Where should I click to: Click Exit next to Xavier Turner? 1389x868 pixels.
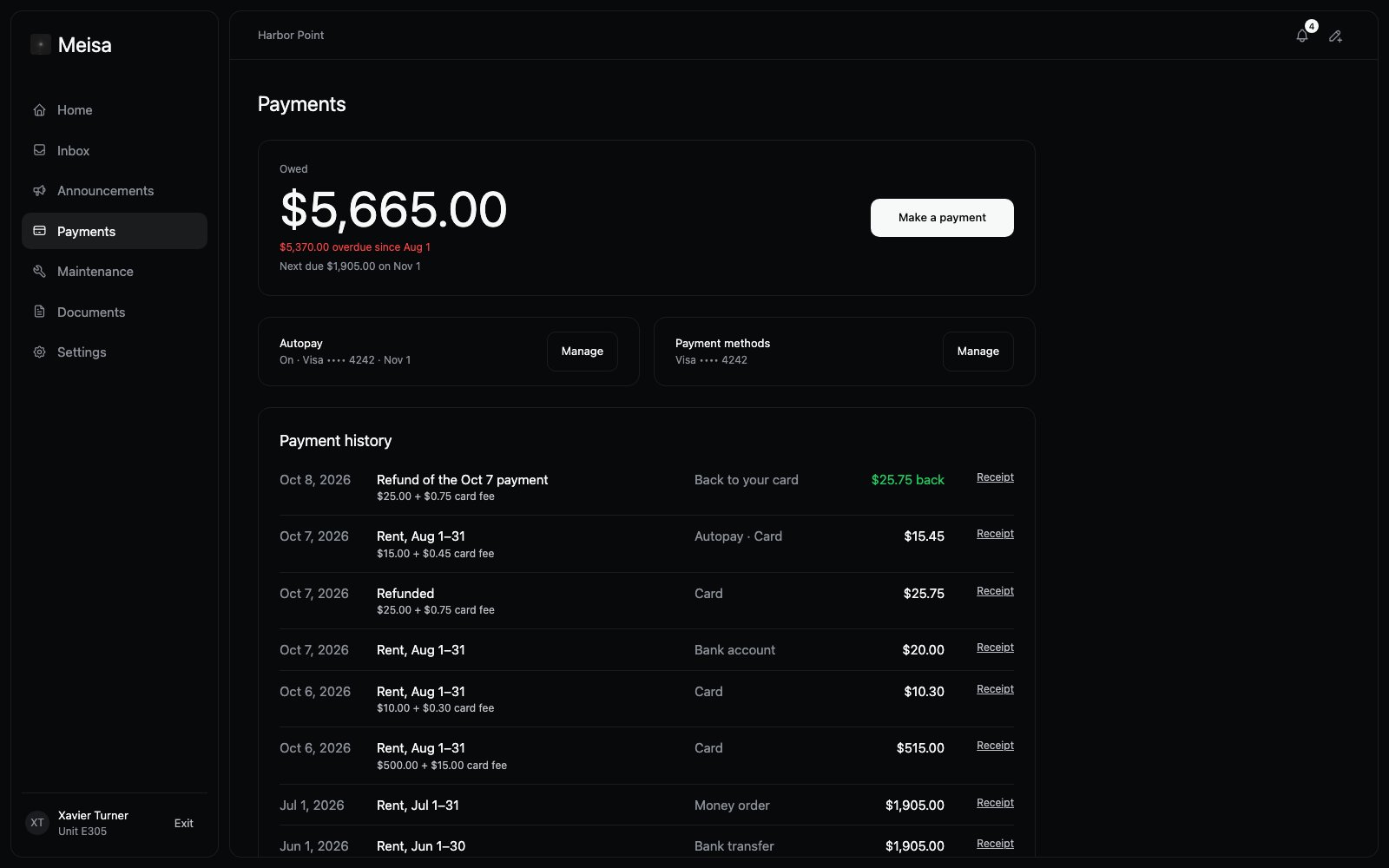[184, 823]
